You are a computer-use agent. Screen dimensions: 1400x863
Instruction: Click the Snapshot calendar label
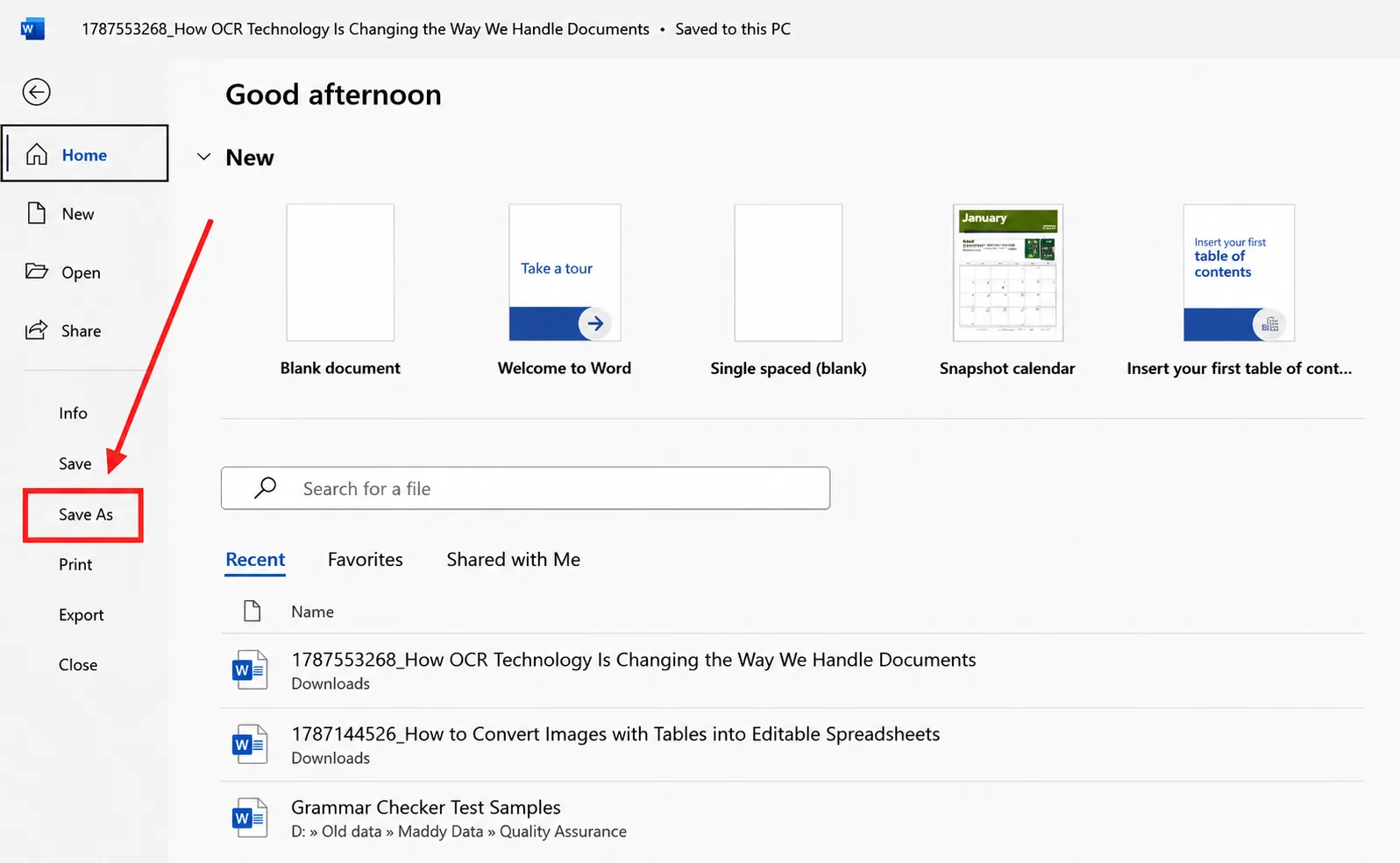(x=1007, y=369)
